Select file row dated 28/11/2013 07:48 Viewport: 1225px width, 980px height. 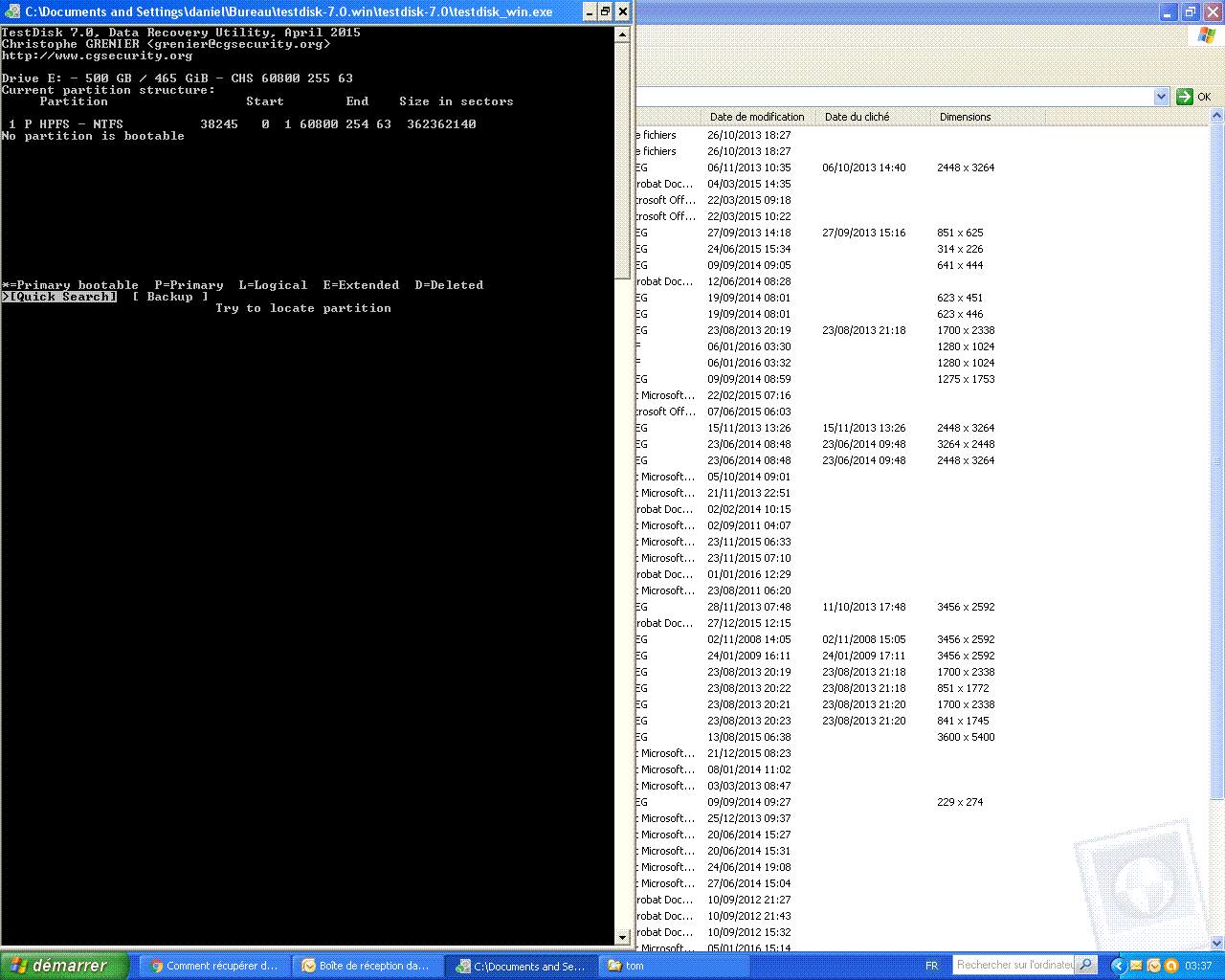pyautogui.click(x=923, y=607)
